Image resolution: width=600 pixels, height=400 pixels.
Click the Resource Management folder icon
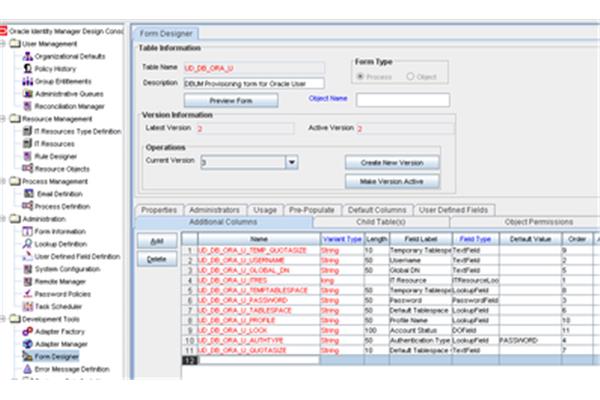click(15, 118)
